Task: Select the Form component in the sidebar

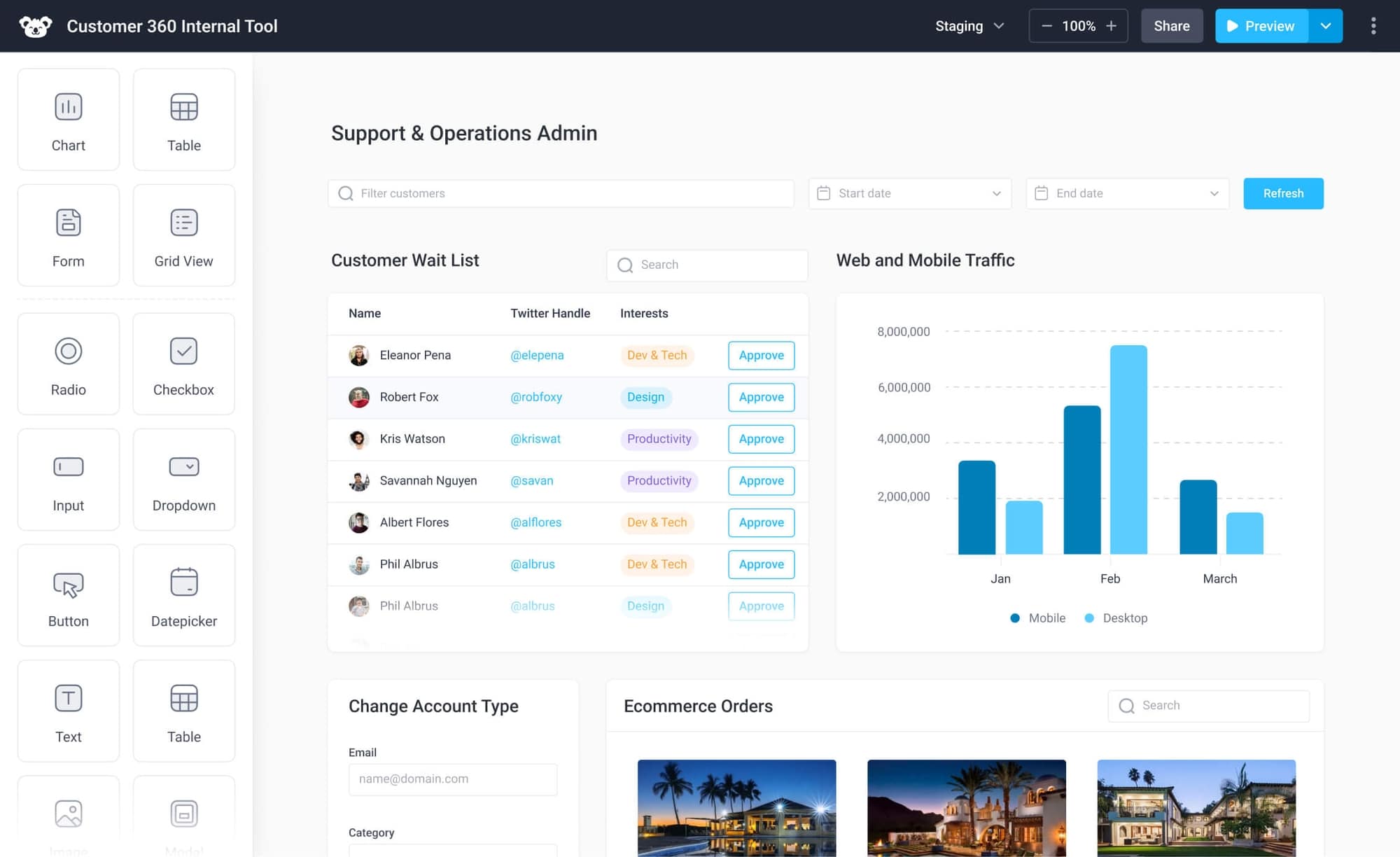Action: [68, 235]
